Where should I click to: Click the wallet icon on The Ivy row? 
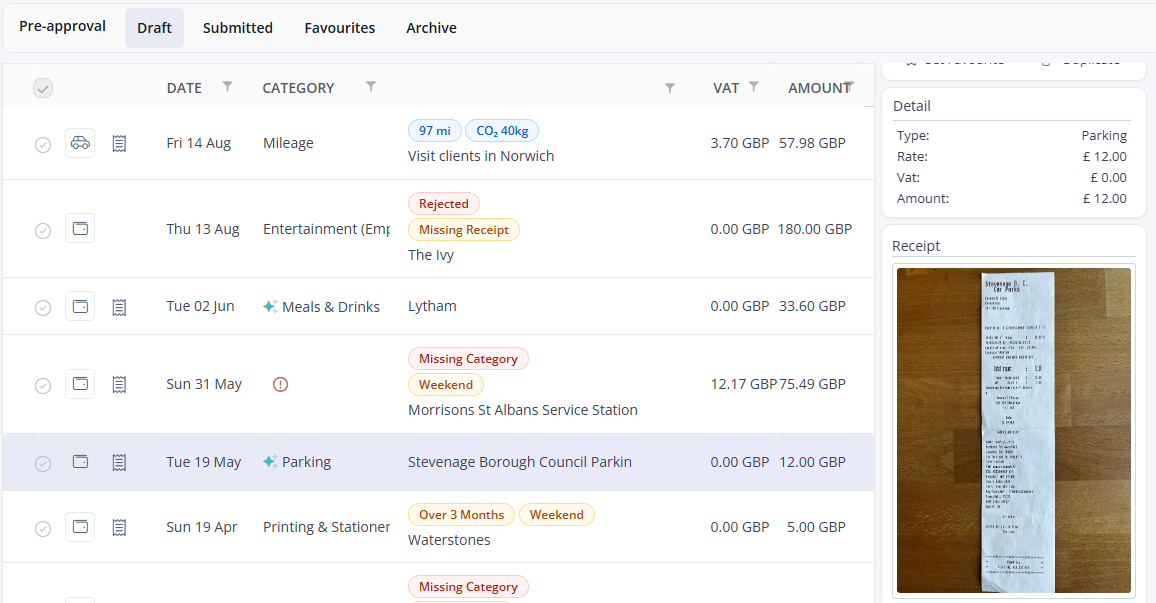coord(80,229)
